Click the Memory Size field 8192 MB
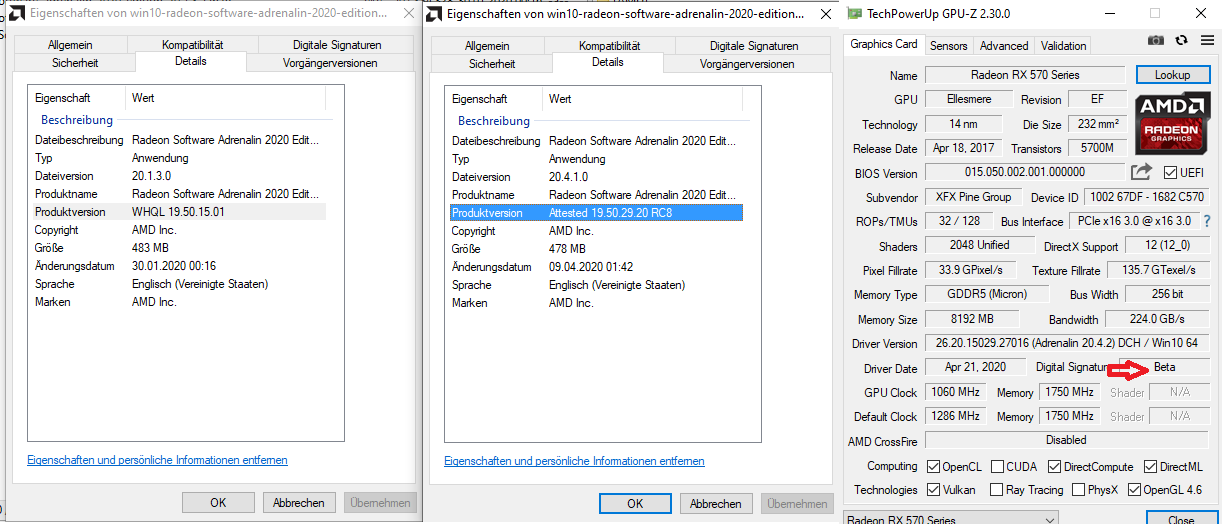This screenshot has height=524, width=1222. pyautogui.click(x=972, y=319)
